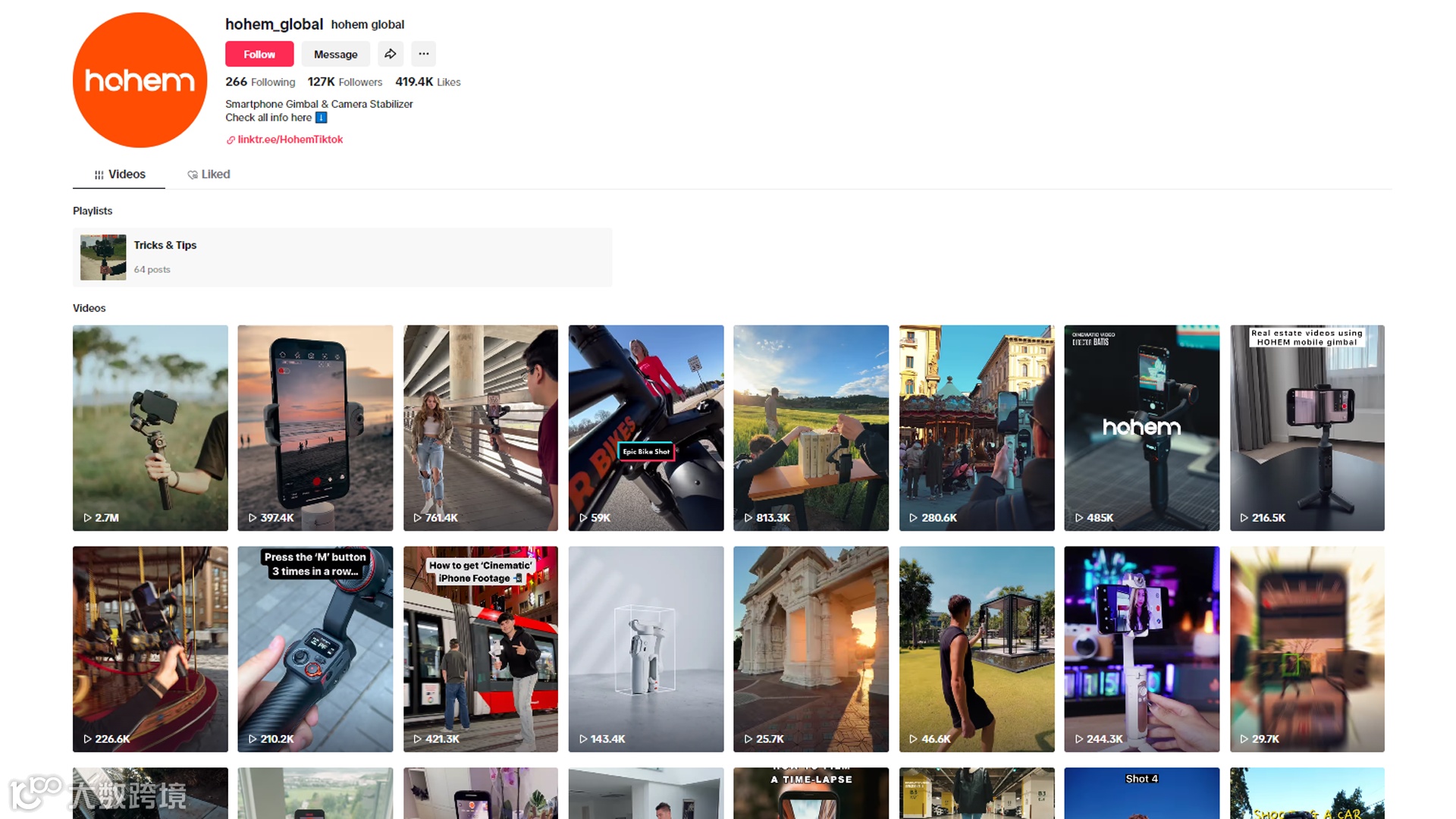The image size is (1456, 819).
Task: Click the 'Smartphone Gimbal & Camera Stabilizer' bio text
Action: click(319, 104)
